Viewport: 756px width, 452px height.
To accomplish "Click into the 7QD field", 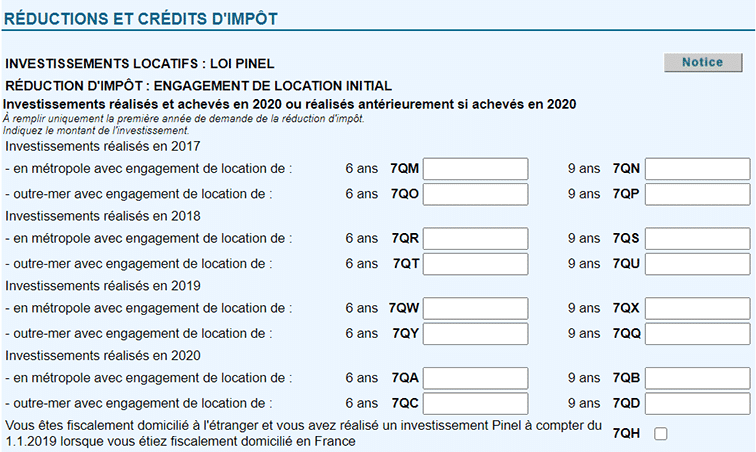I will [697, 402].
